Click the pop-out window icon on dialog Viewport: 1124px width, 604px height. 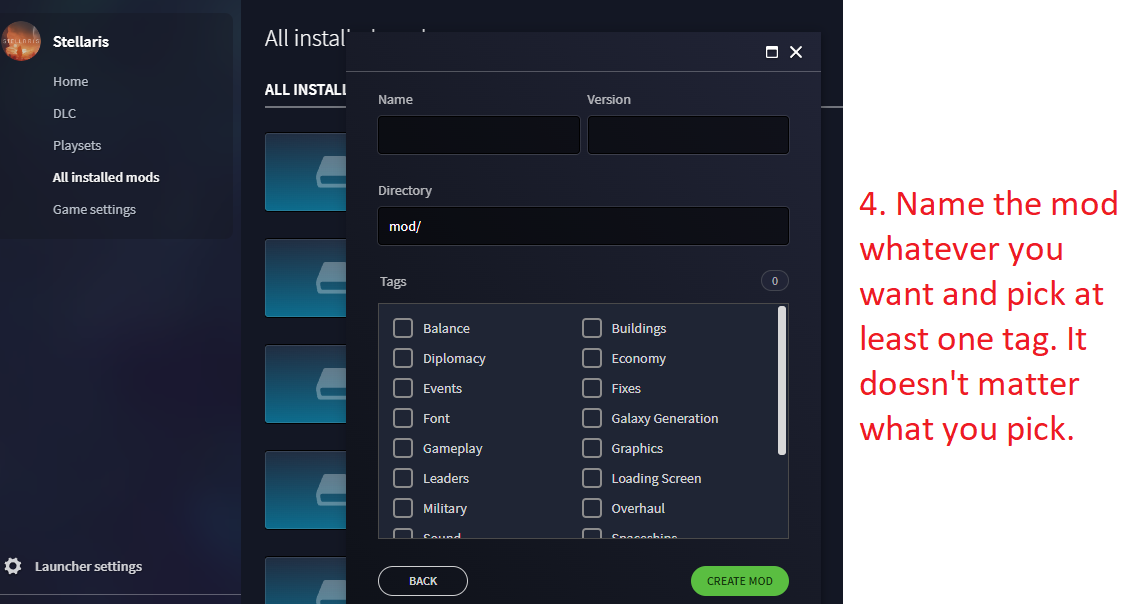[x=771, y=51]
